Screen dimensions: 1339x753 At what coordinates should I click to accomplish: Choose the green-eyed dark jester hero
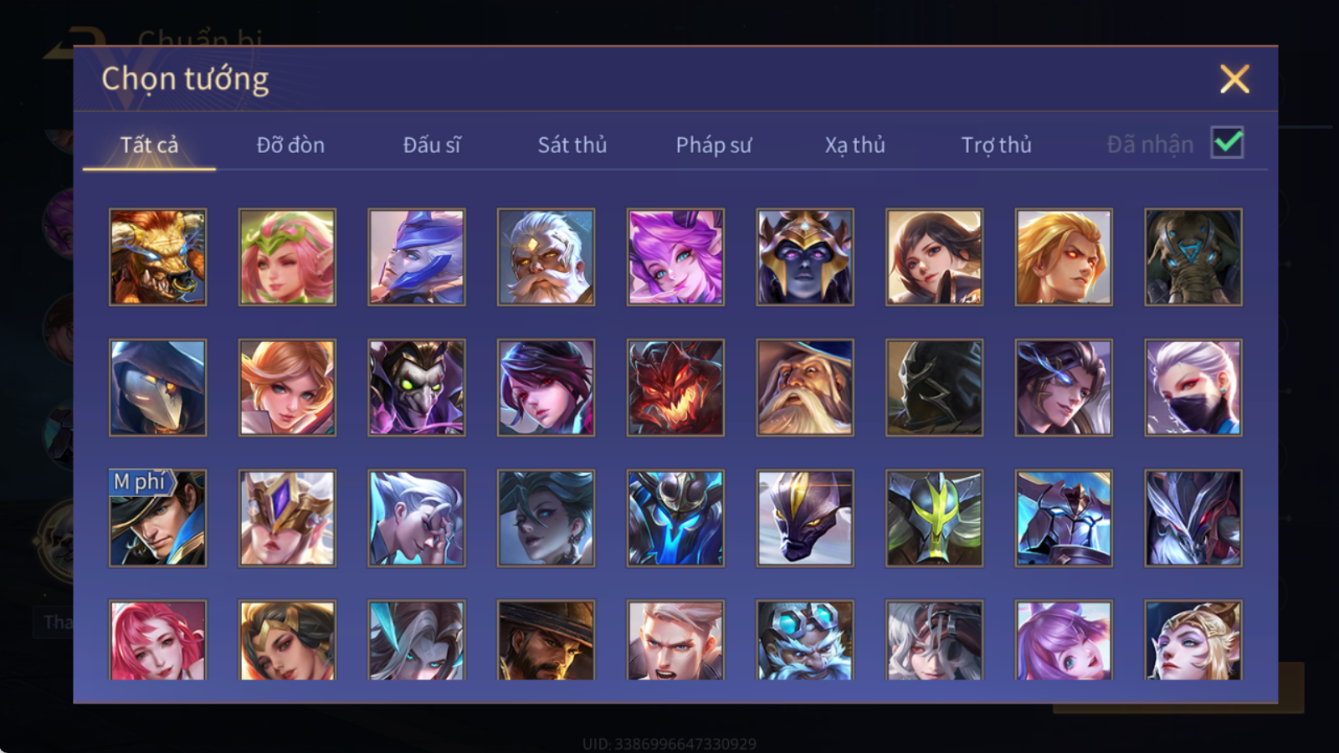pos(417,388)
